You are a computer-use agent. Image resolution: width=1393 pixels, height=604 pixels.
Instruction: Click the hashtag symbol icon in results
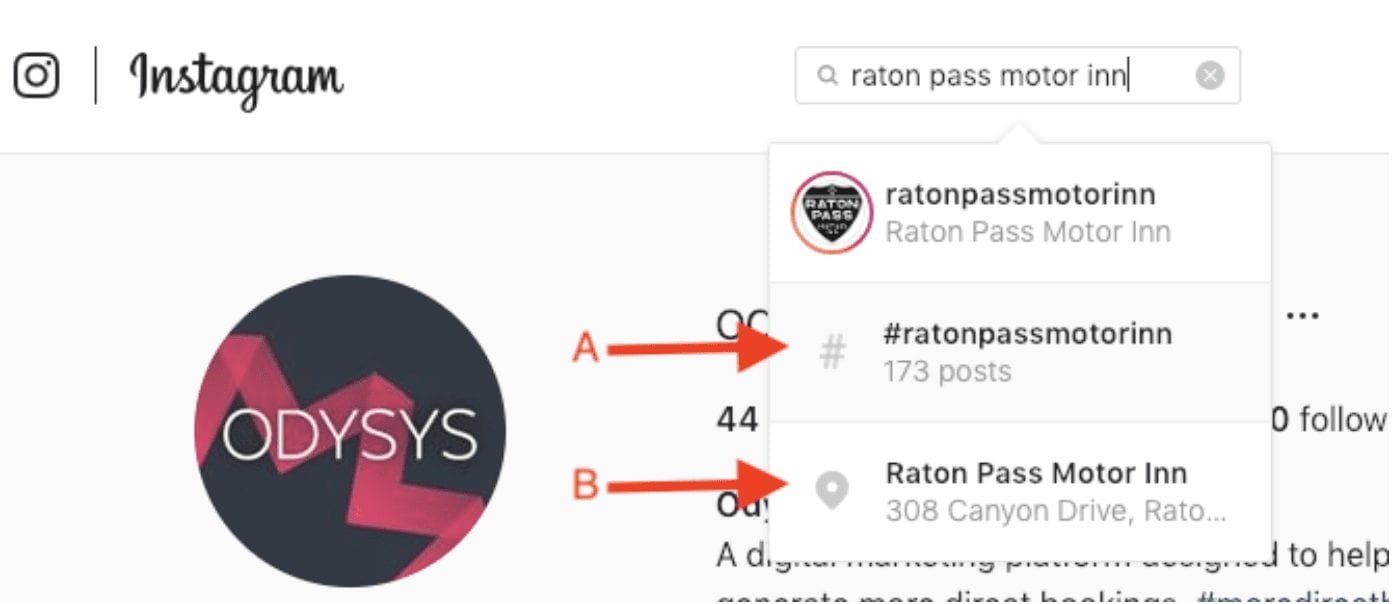[832, 352]
